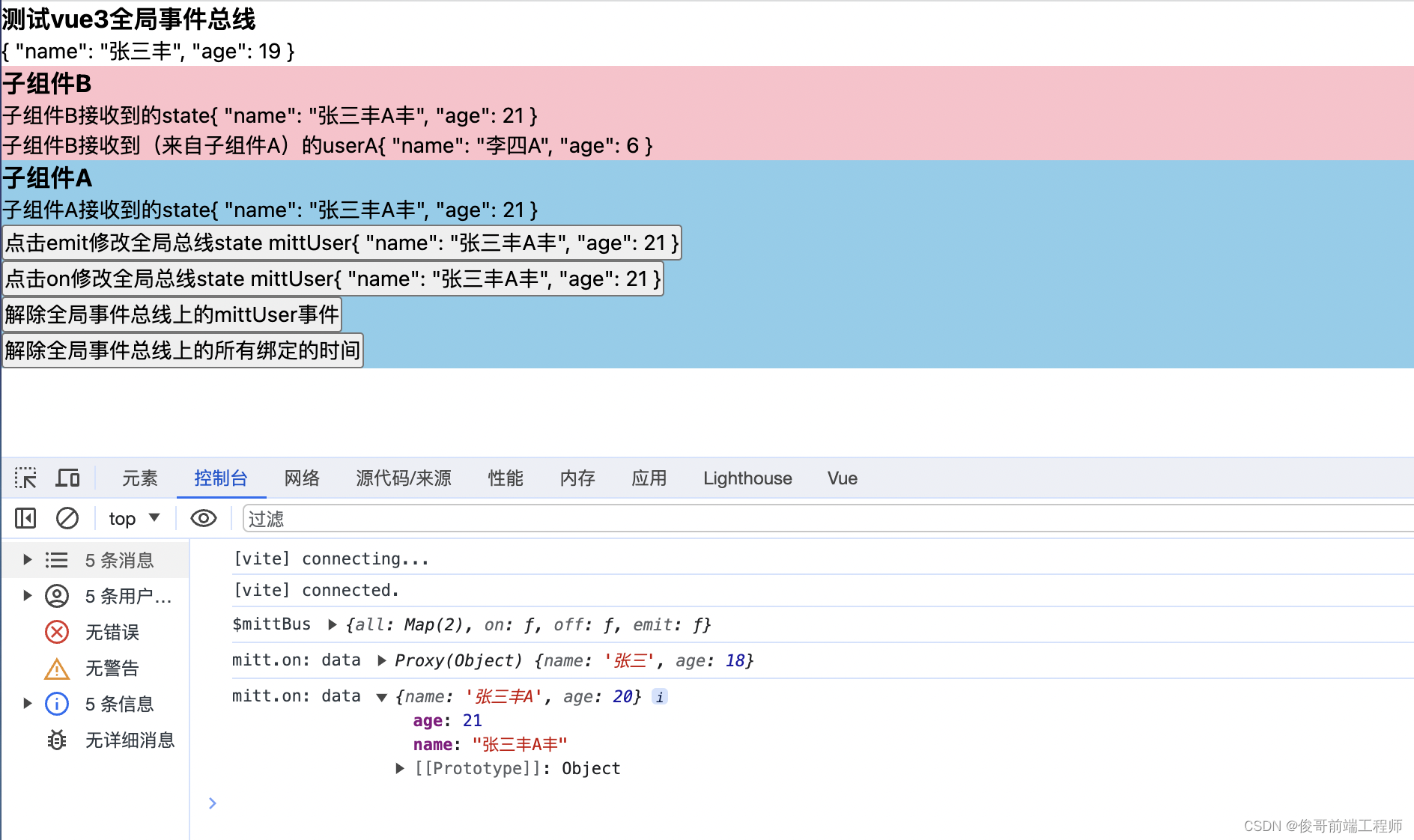Click the 点击on修改全局总线state button
The image size is (1414, 840).
333,279
